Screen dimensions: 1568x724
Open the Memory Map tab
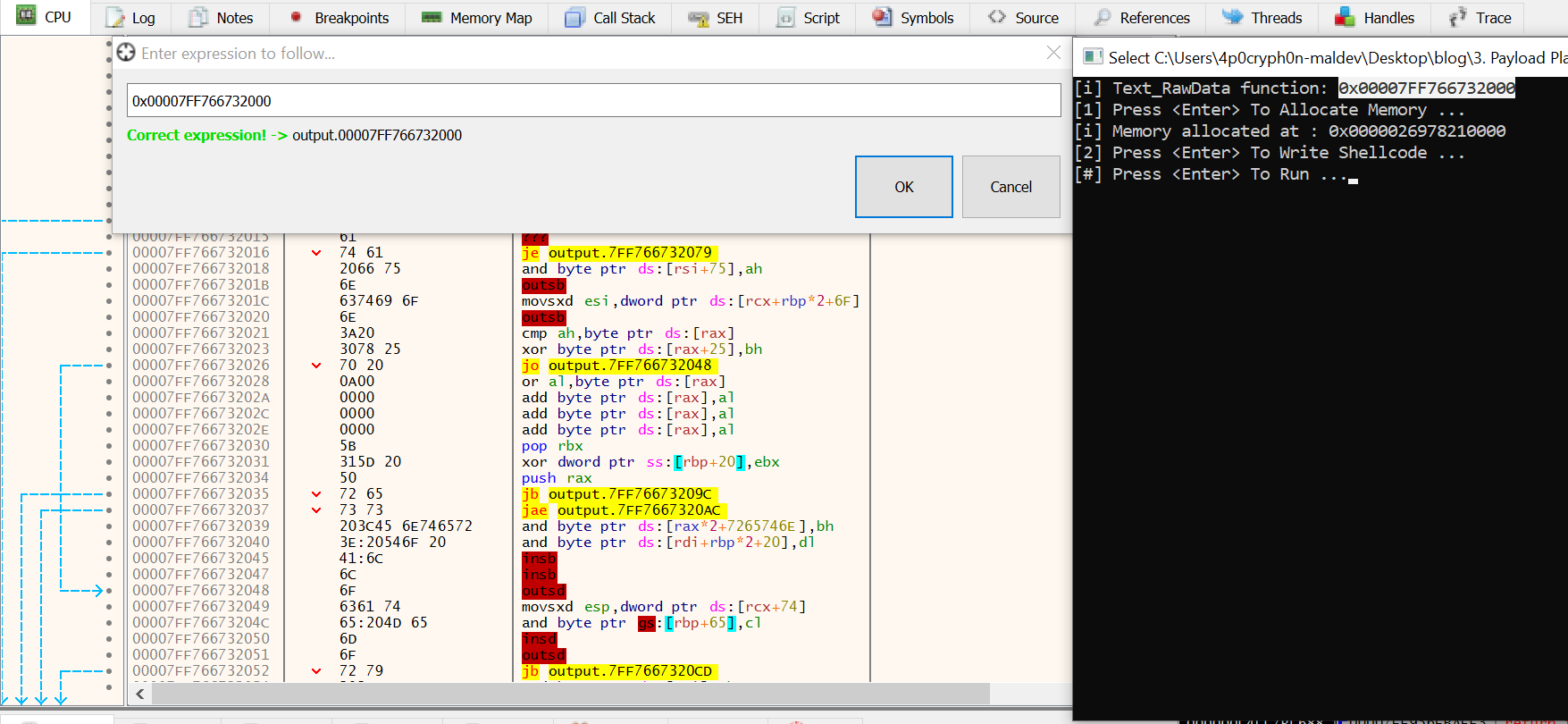(477, 17)
